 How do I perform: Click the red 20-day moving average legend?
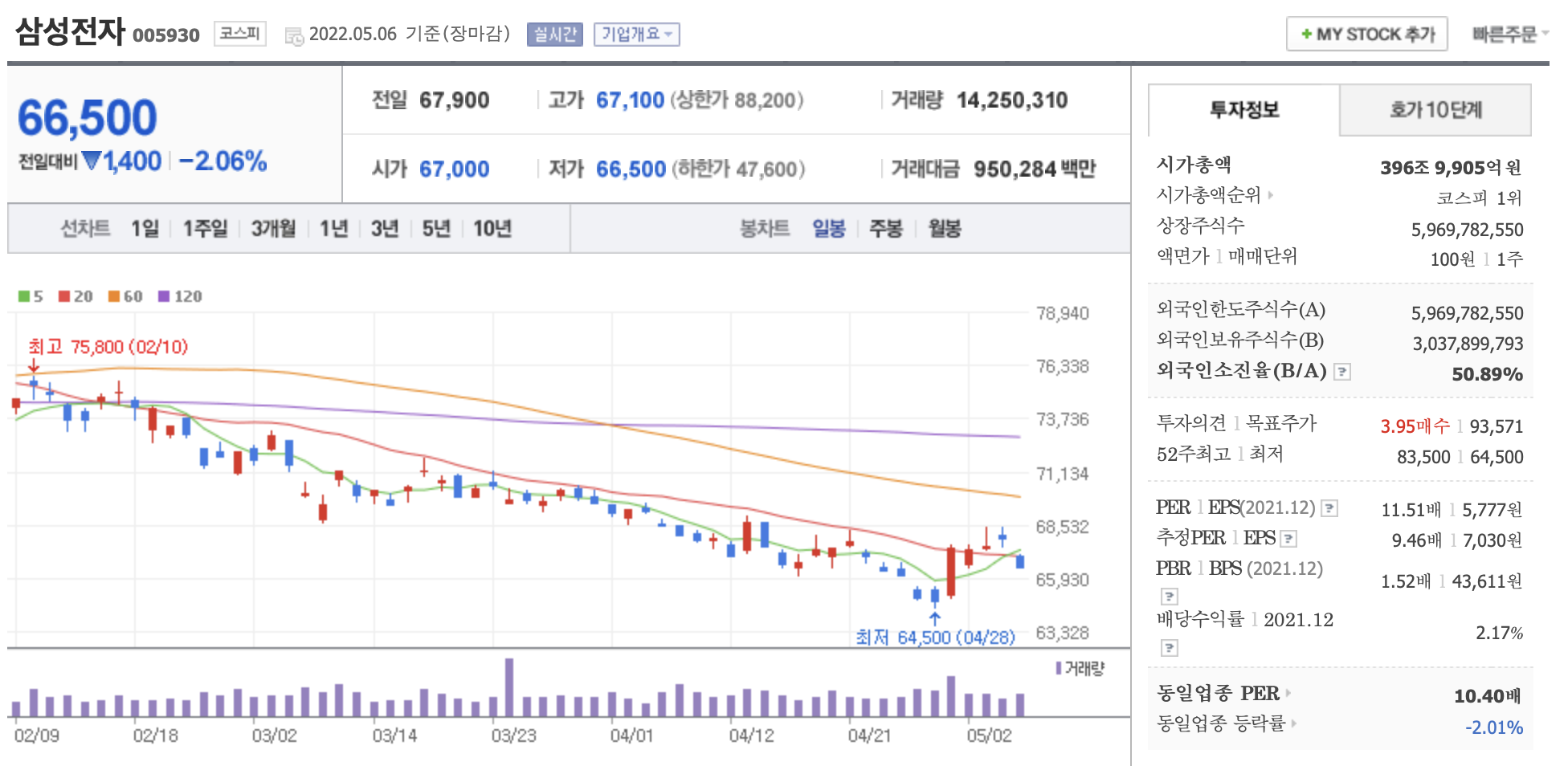click(x=76, y=296)
